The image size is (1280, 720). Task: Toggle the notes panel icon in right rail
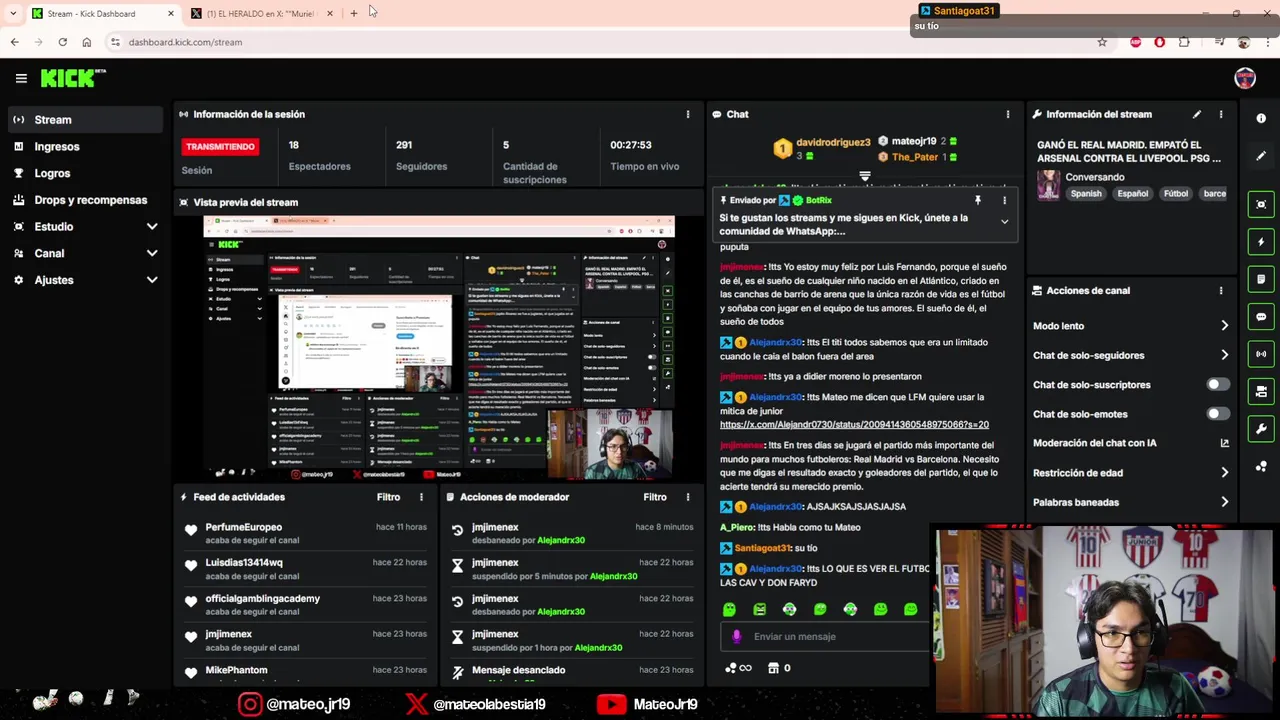(x=1261, y=279)
